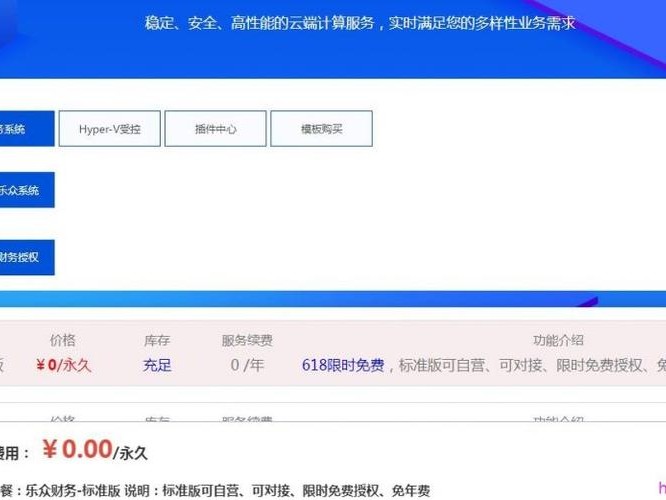Click the 乐众财务-标准版 package description line
The image size is (666, 500).
coord(215,491)
